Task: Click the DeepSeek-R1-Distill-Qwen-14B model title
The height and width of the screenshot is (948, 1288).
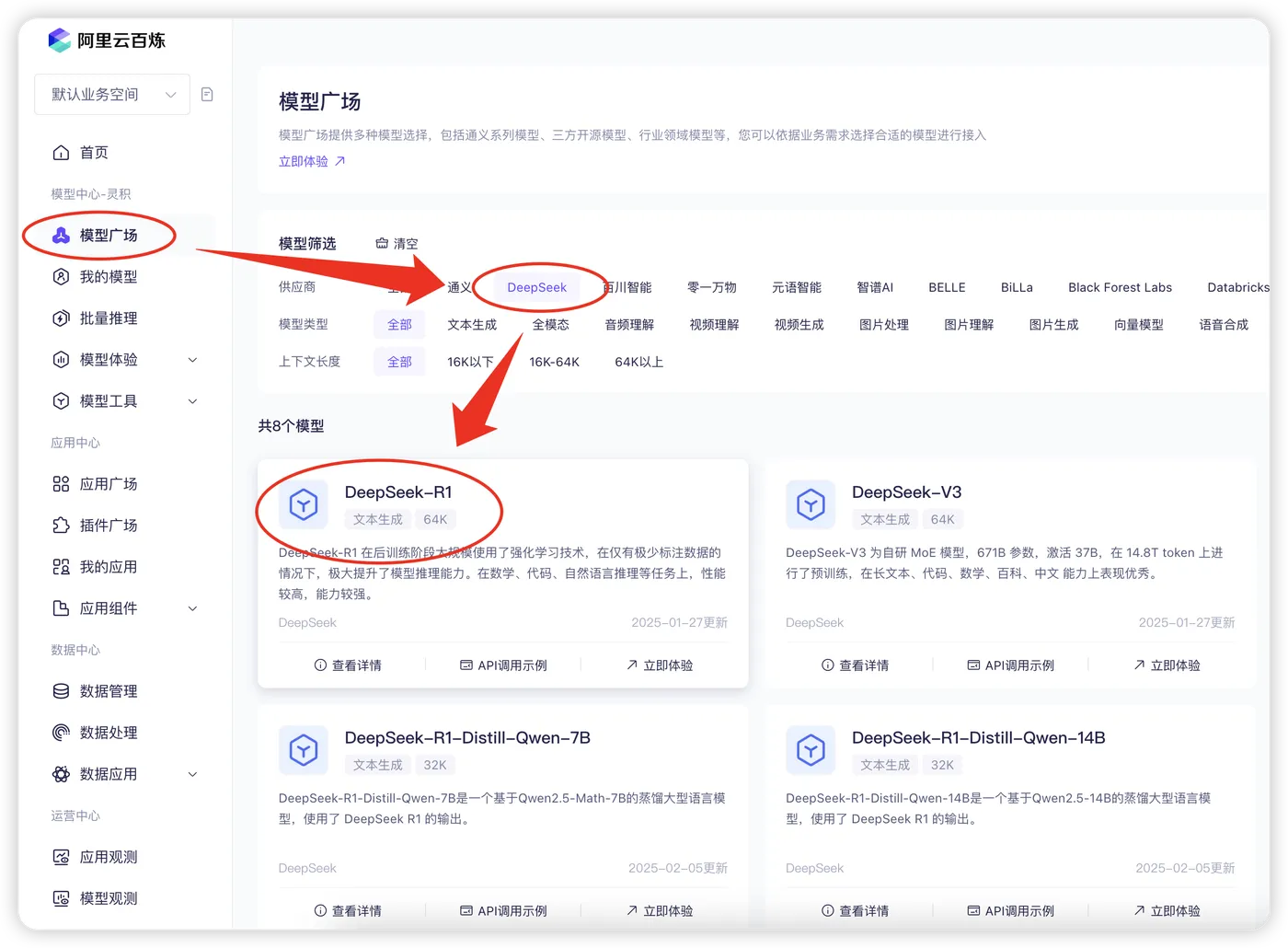Action: click(979, 738)
